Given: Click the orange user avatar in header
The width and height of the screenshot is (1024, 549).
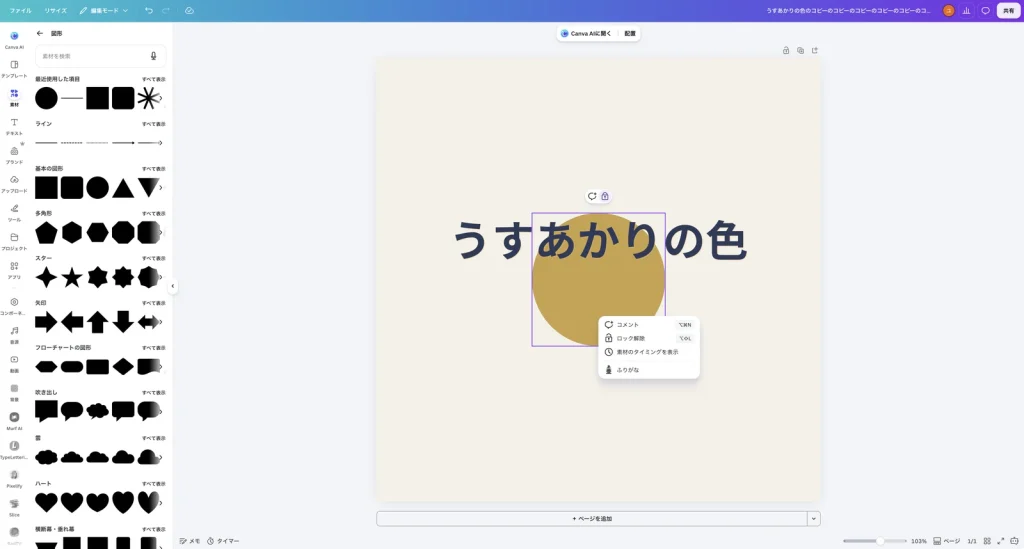Looking at the screenshot, I should (x=948, y=10).
